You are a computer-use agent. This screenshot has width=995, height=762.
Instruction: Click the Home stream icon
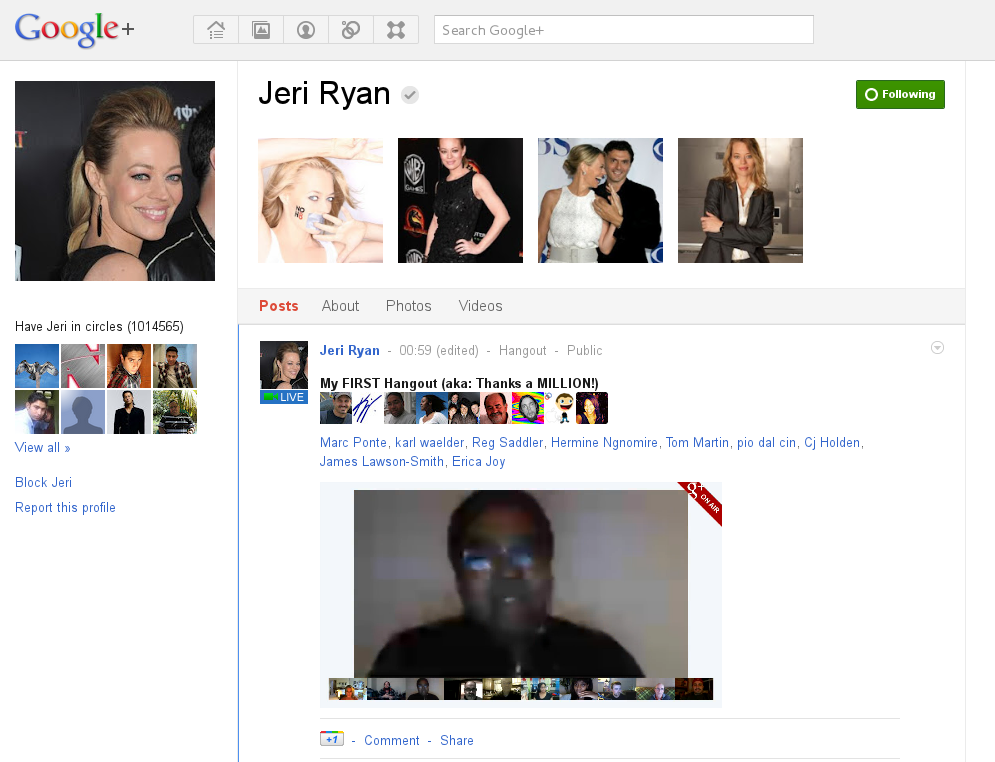(215, 30)
